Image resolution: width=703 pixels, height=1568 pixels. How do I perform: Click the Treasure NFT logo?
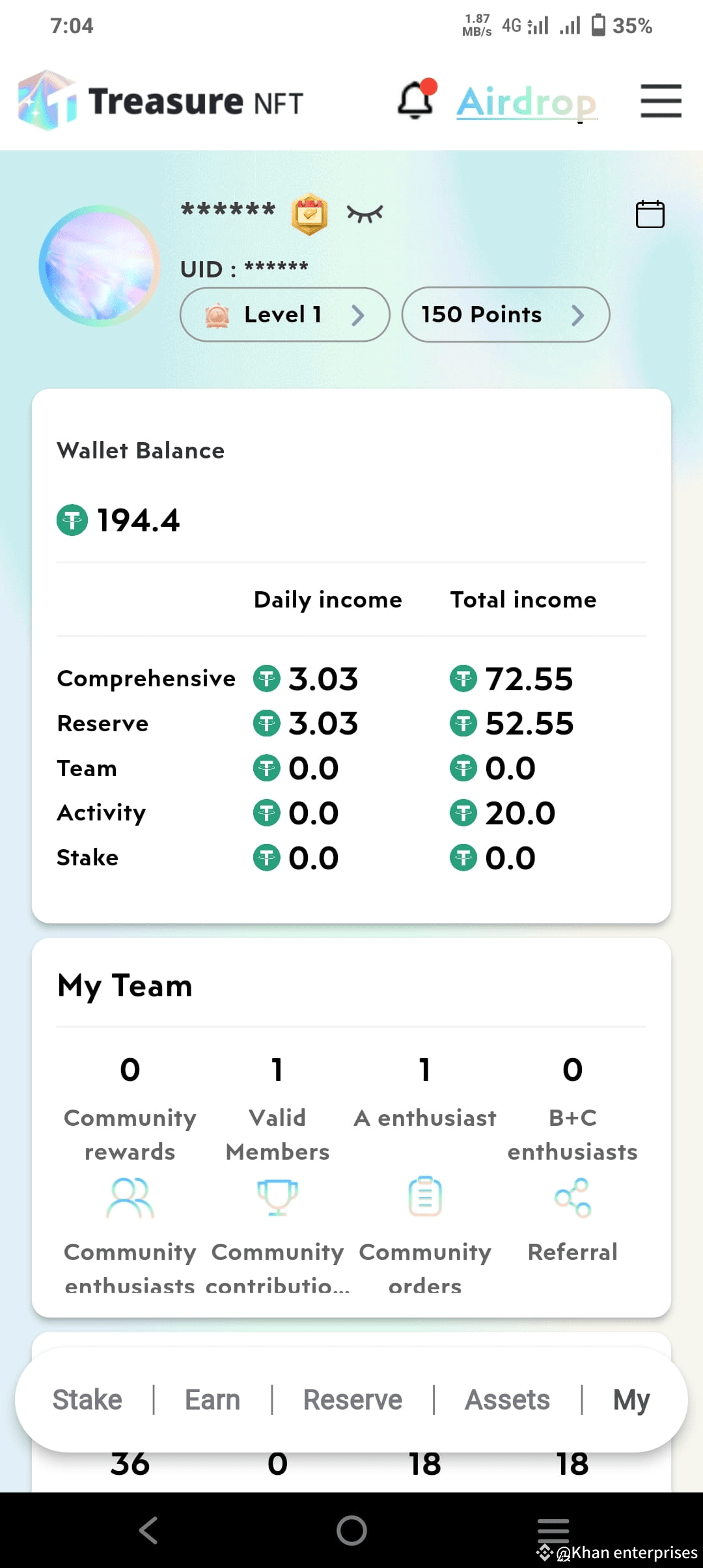(160, 101)
